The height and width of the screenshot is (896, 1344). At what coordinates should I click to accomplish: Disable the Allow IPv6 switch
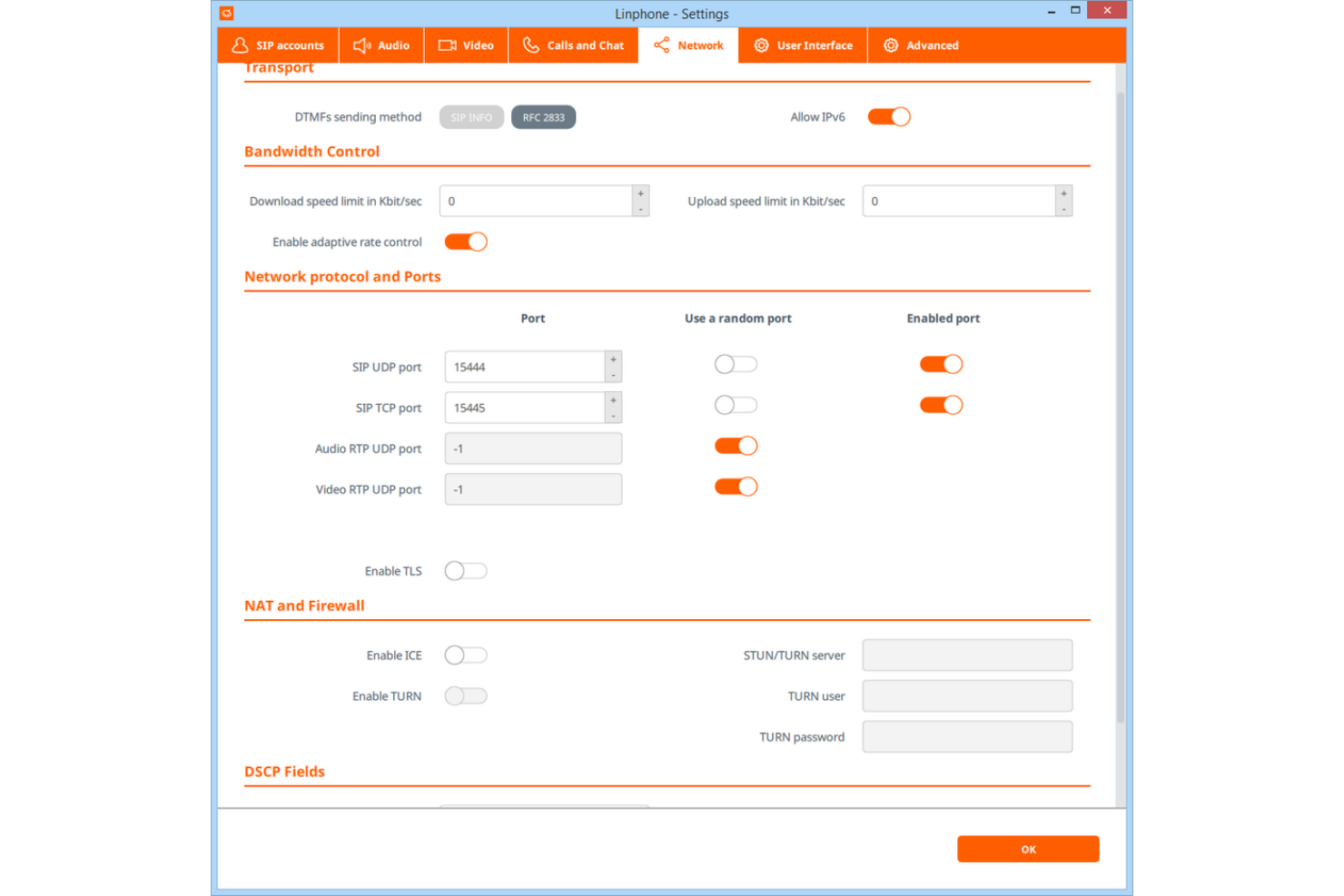(x=889, y=116)
